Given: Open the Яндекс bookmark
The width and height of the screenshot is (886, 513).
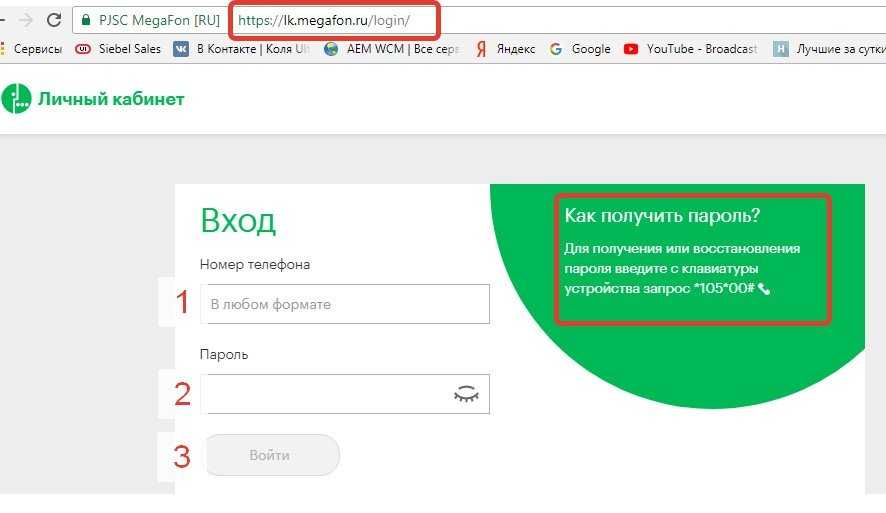Looking at the screenshot, I should [x=505, y=48].
